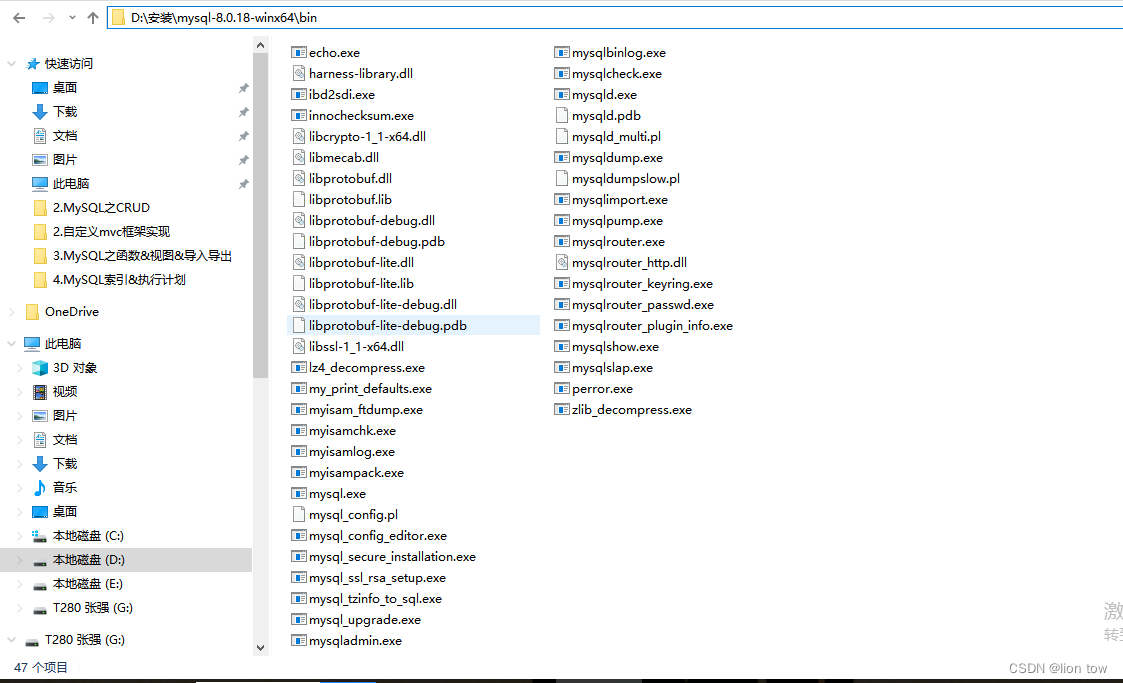
Task: Go up one folder level
Action: click(93, 18)
